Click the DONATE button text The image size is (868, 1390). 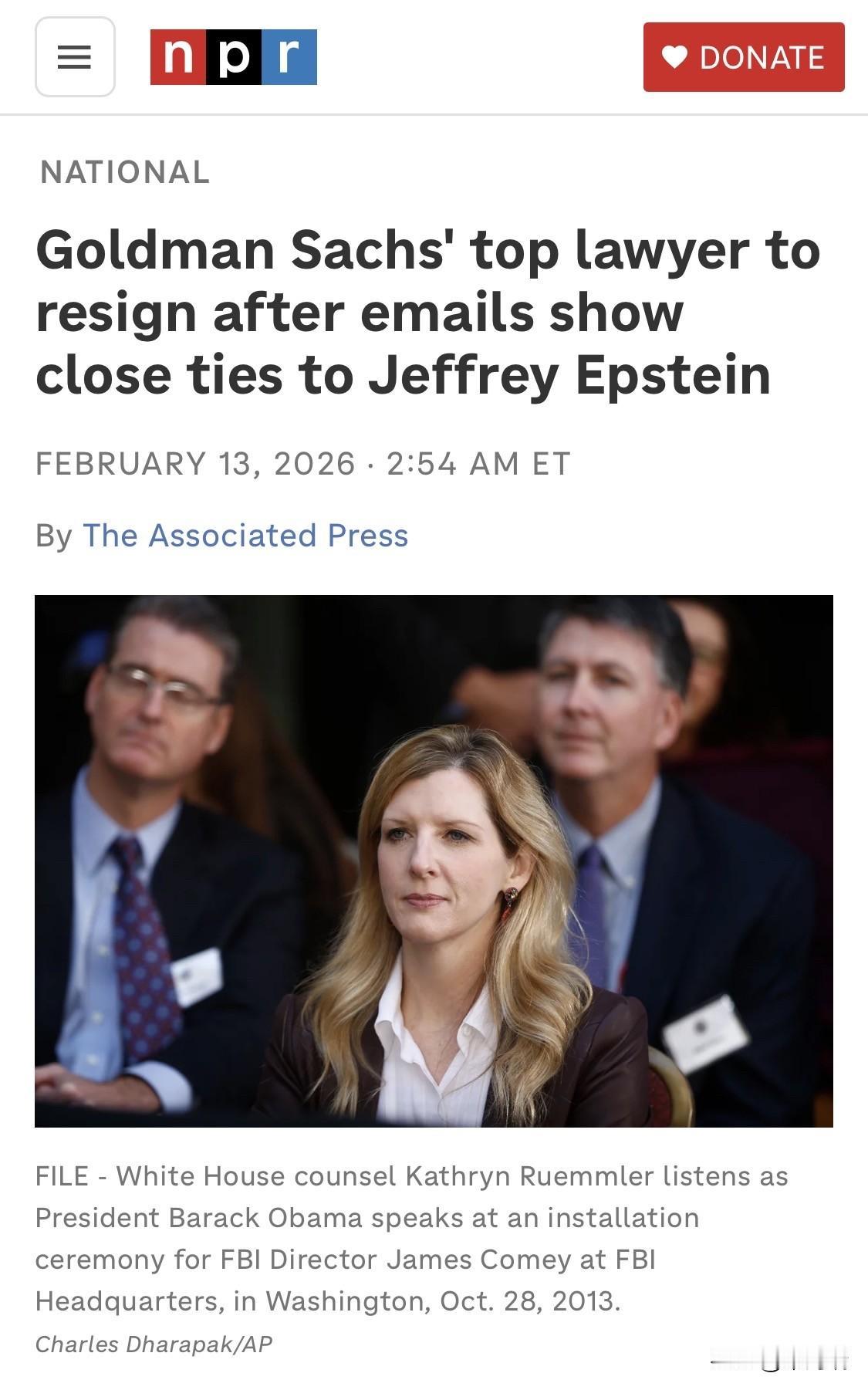point(762,58)
